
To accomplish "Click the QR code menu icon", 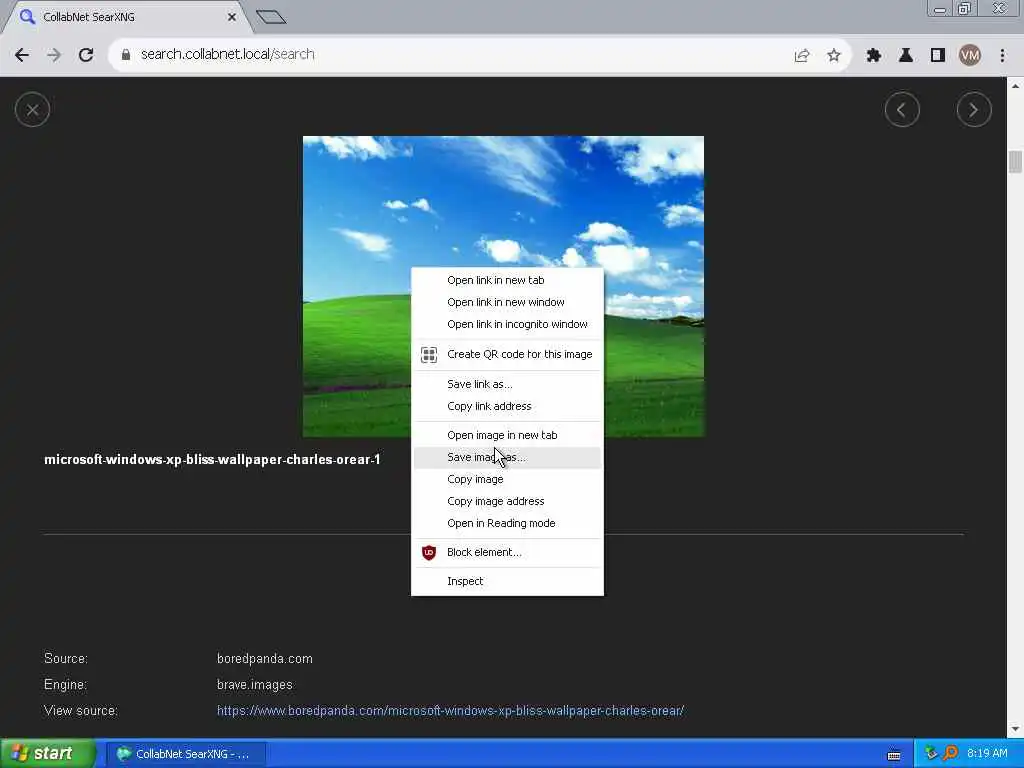I will click(429, 355).
